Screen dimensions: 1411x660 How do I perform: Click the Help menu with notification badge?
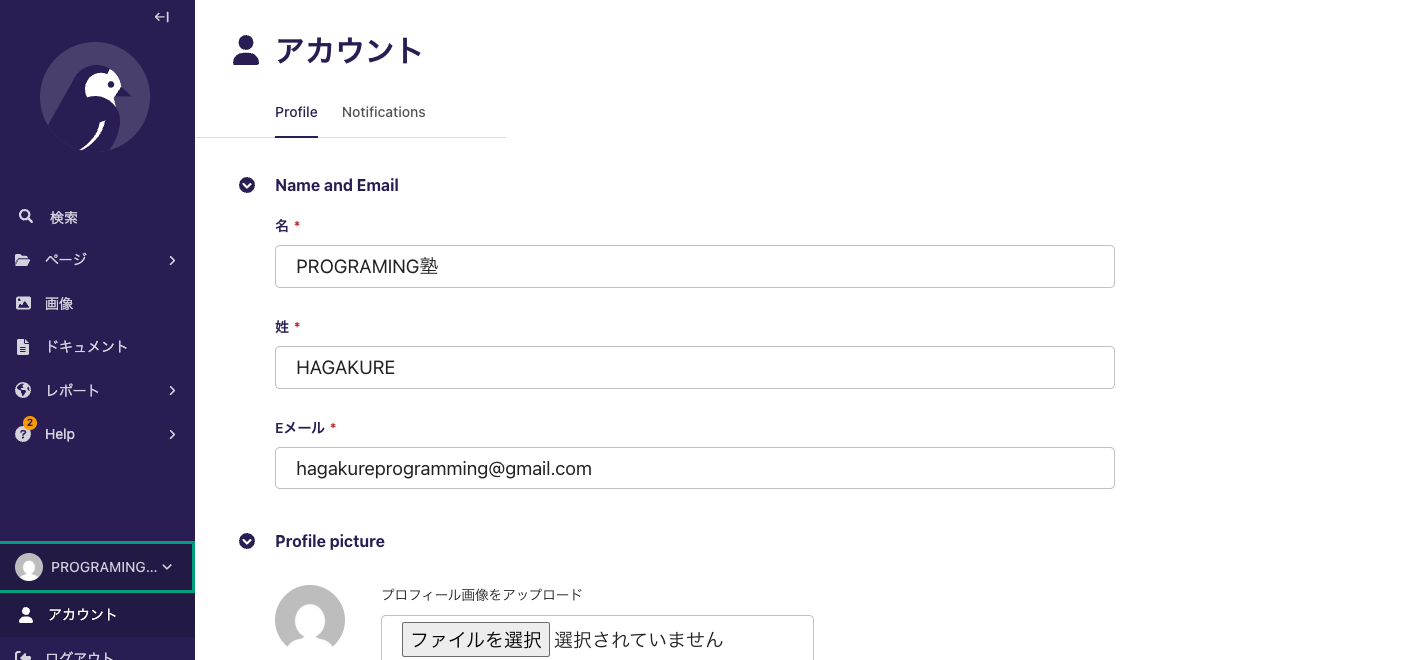pos(60,434)
